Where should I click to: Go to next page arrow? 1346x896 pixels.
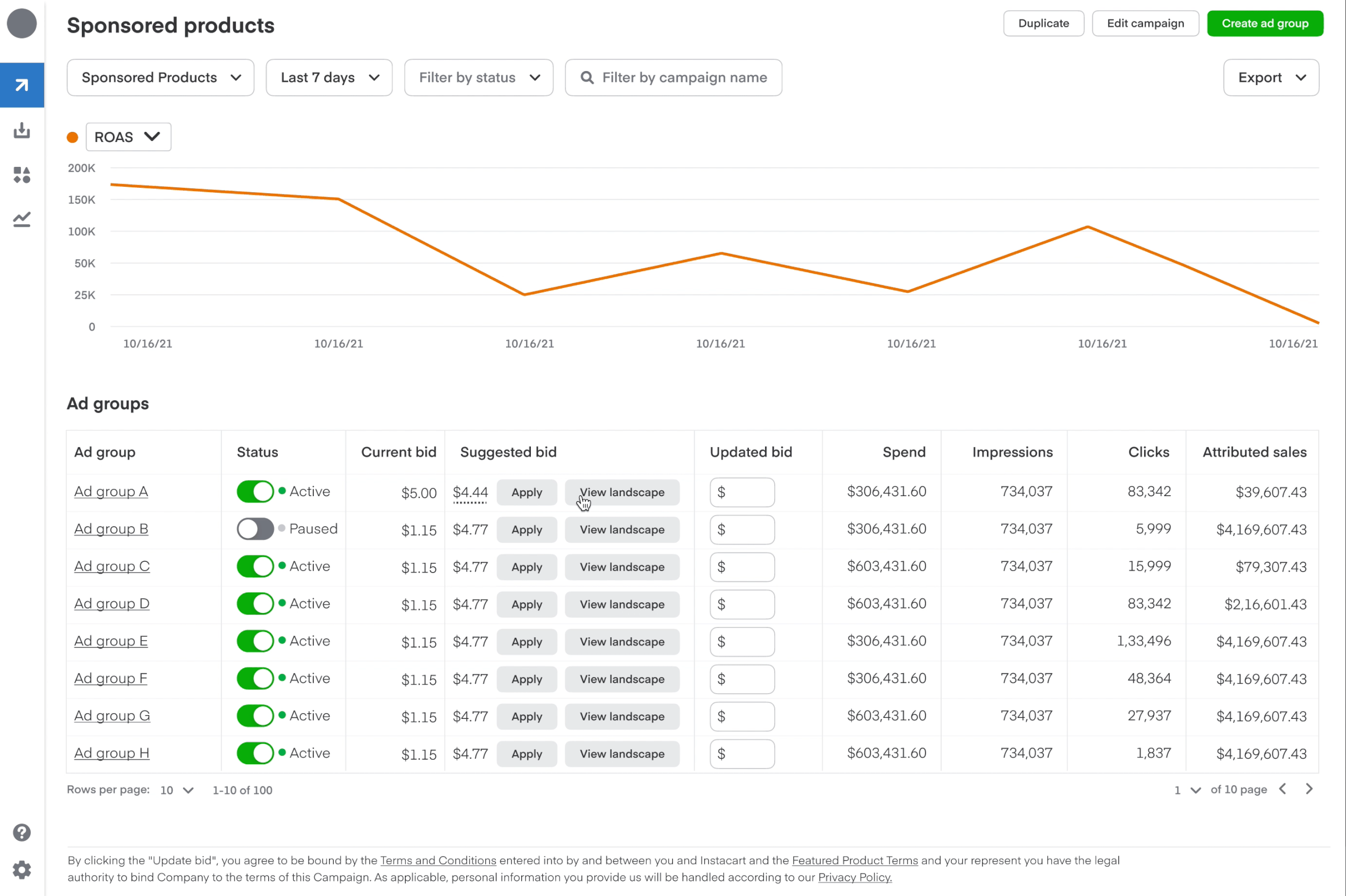[1309, 789]
